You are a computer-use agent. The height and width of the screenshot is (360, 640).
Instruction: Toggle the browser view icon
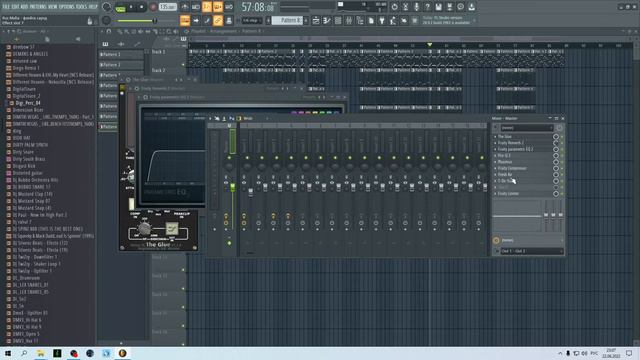[x=360, y=20]
